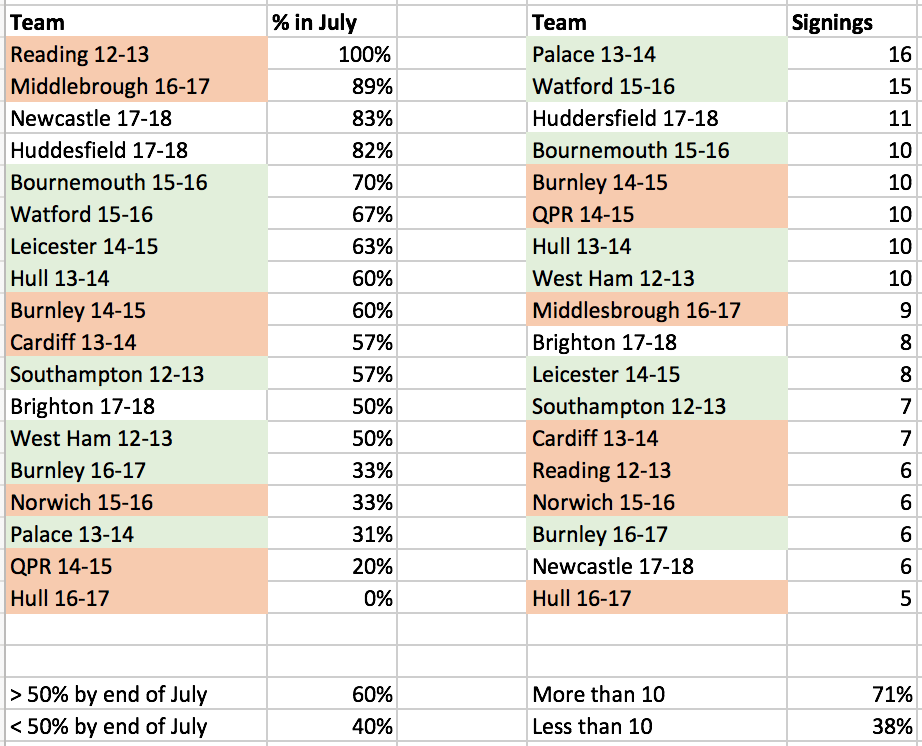Select the QPR 14-15 cell in right table
This screenshot has height=746, width=922.
(x=657, y=214)
